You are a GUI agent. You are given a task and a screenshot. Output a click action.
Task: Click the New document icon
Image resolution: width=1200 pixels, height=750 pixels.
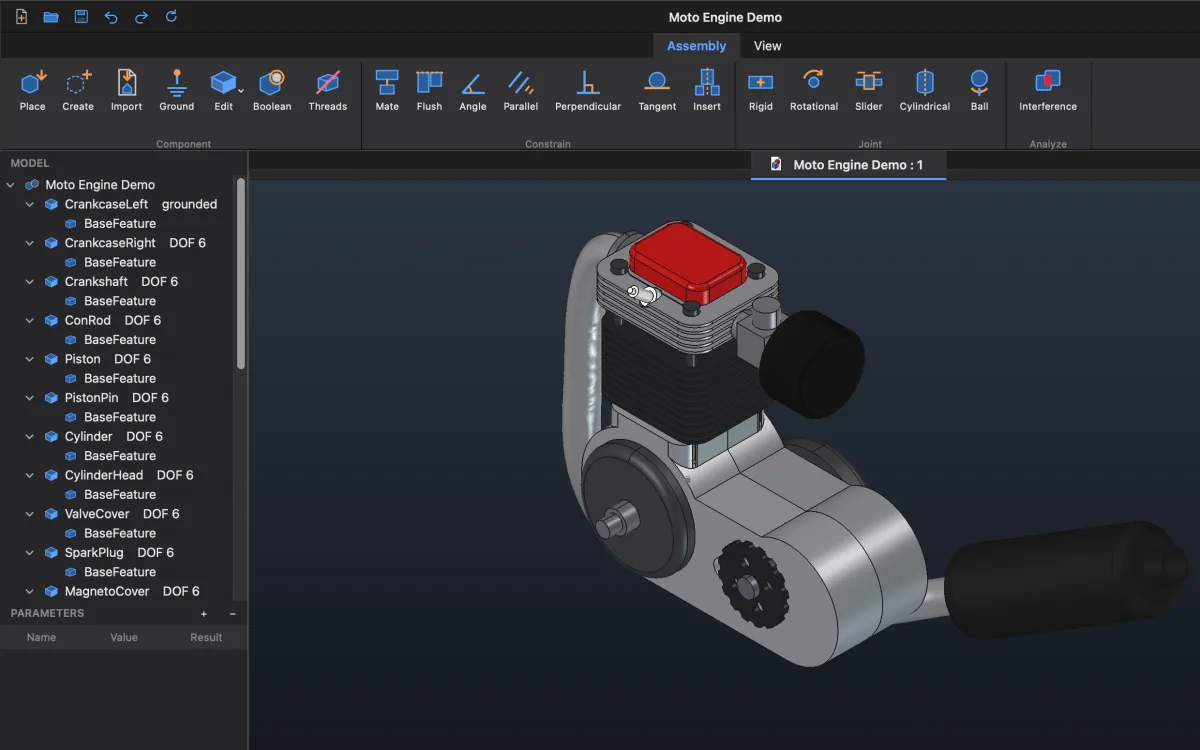pyautogui.click(x=21, y=17)
